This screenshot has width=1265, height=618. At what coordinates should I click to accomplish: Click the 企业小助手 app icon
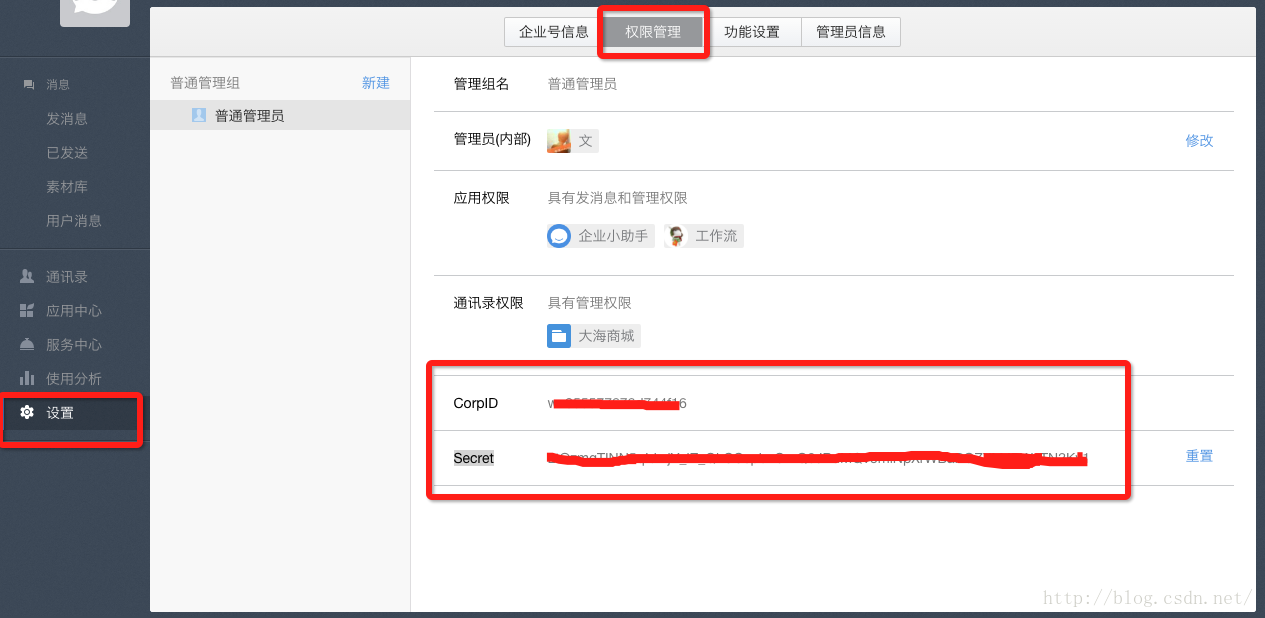559,236
